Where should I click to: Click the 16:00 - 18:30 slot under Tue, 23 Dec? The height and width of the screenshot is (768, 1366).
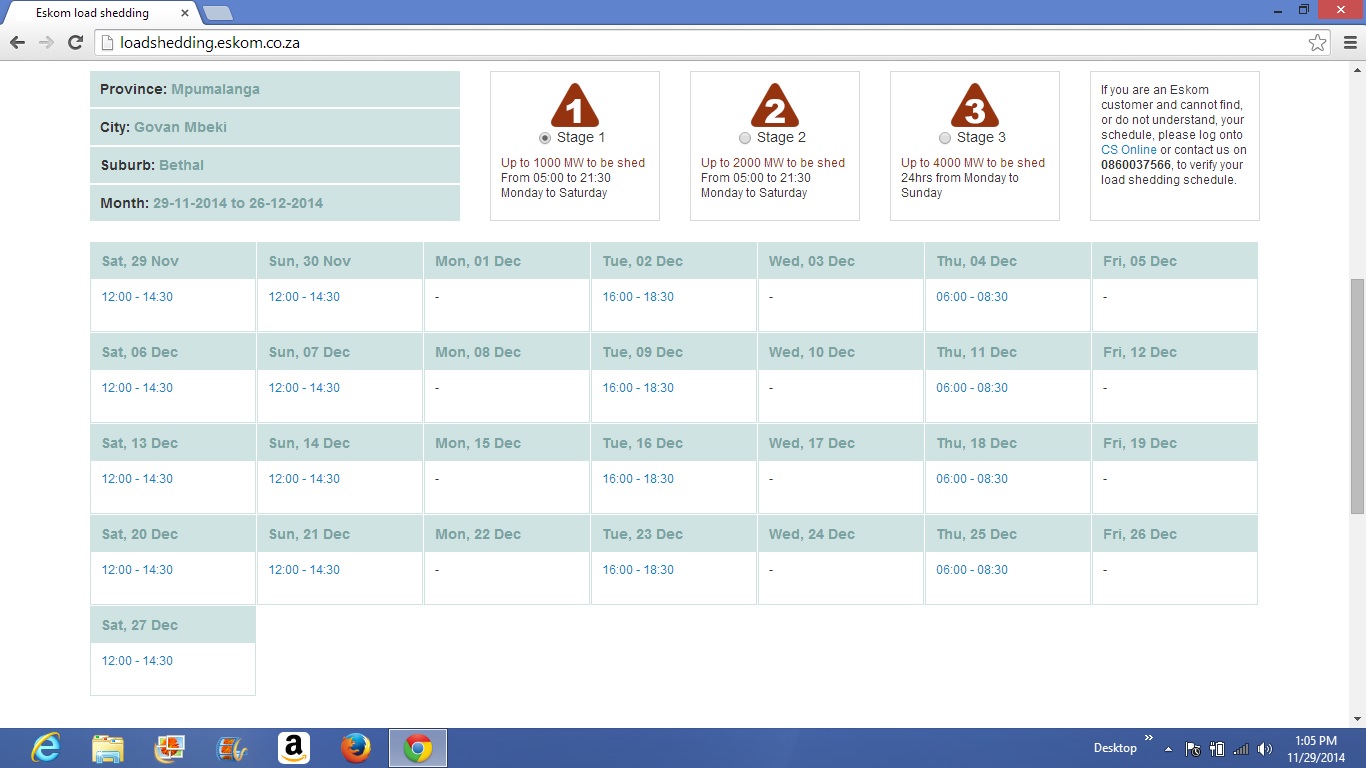point(638,570)
